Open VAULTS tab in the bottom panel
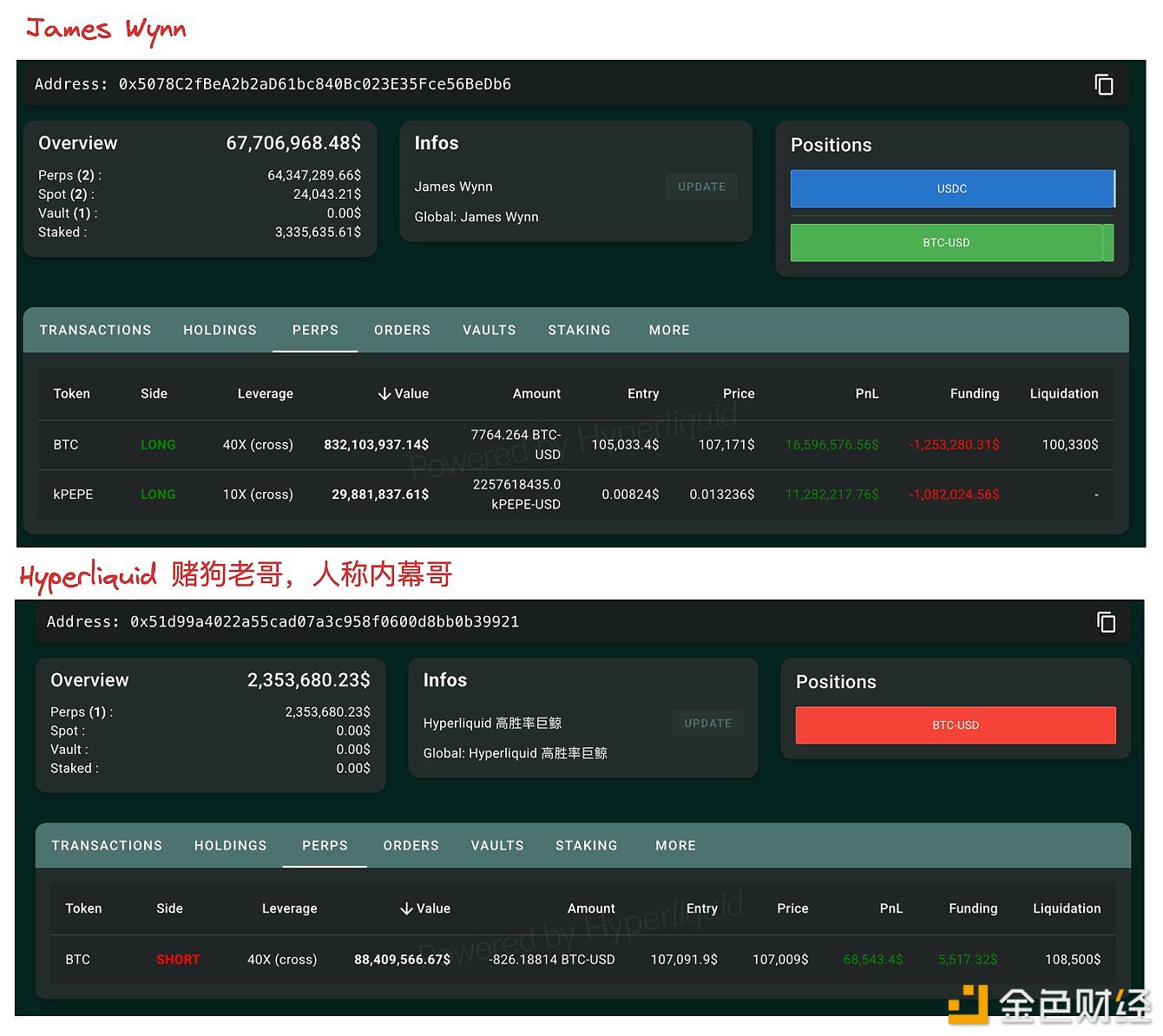Screen dimensions: 1163x1036 point(497,845)
